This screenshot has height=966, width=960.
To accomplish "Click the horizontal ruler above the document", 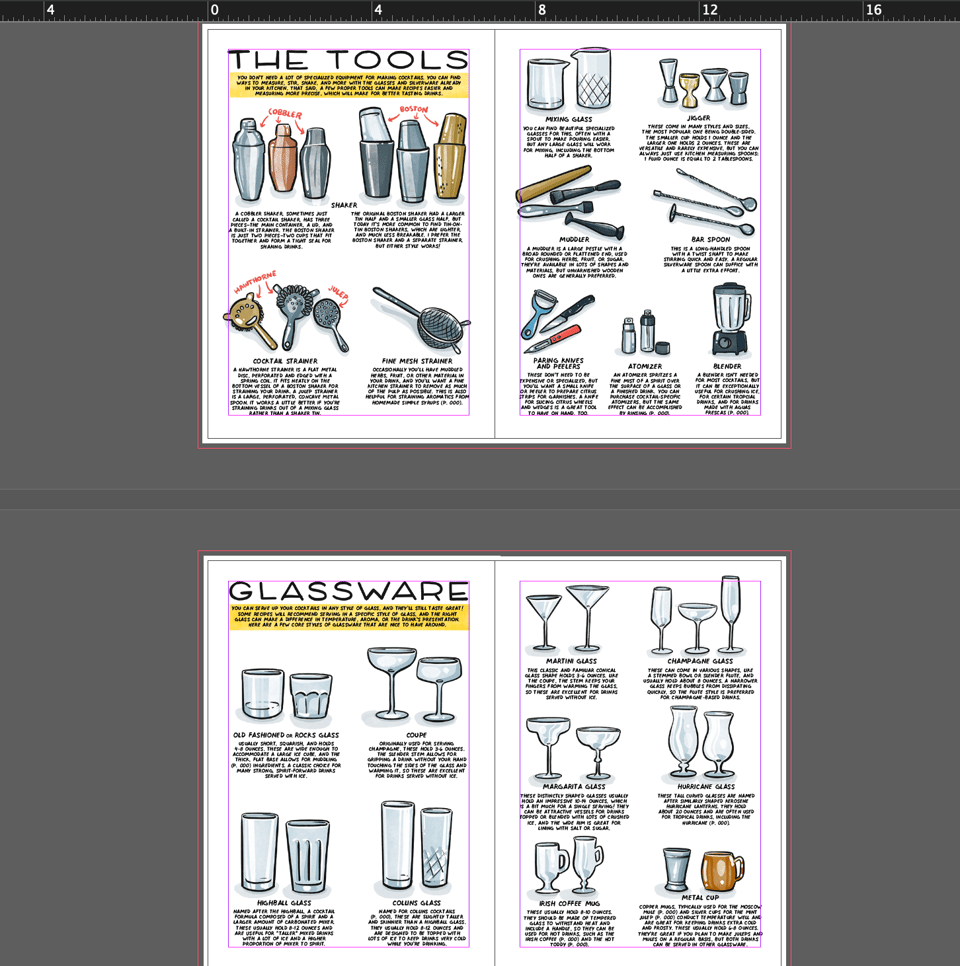I will click(480, 8).
